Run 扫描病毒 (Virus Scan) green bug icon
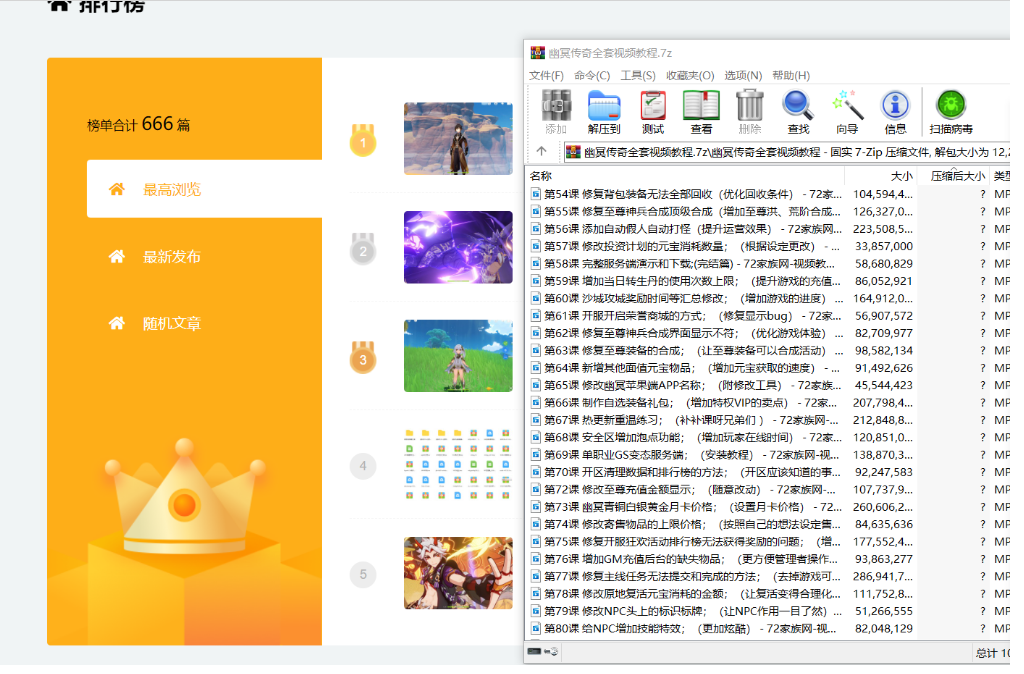 pyautogui.click(x=951, y=110)
